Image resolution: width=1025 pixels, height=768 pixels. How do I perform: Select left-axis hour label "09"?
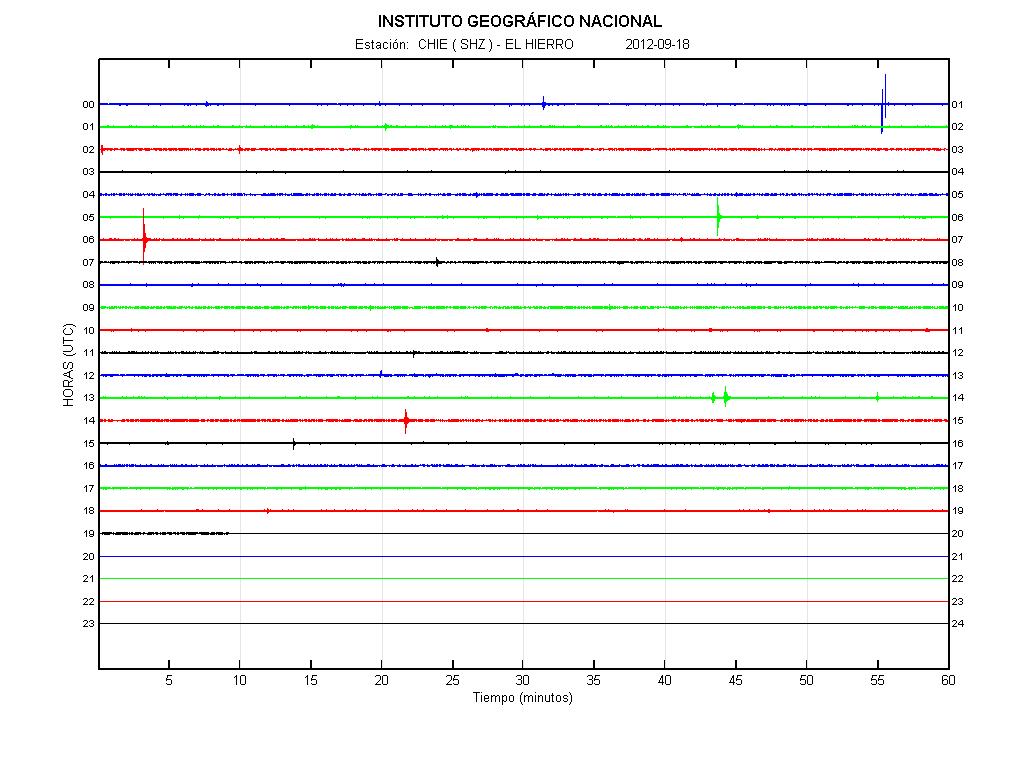88,308
